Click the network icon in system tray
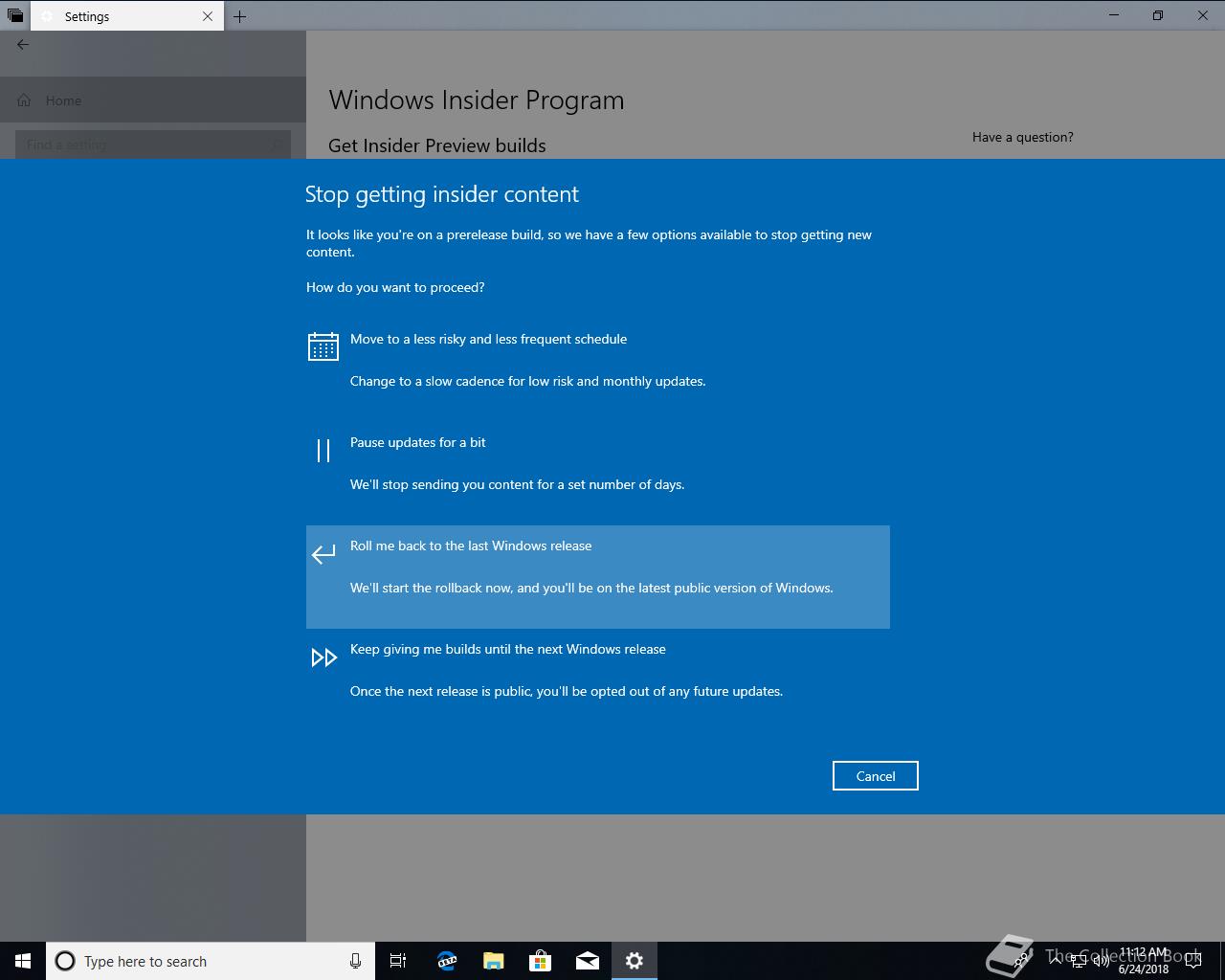 click(1078, 961)
